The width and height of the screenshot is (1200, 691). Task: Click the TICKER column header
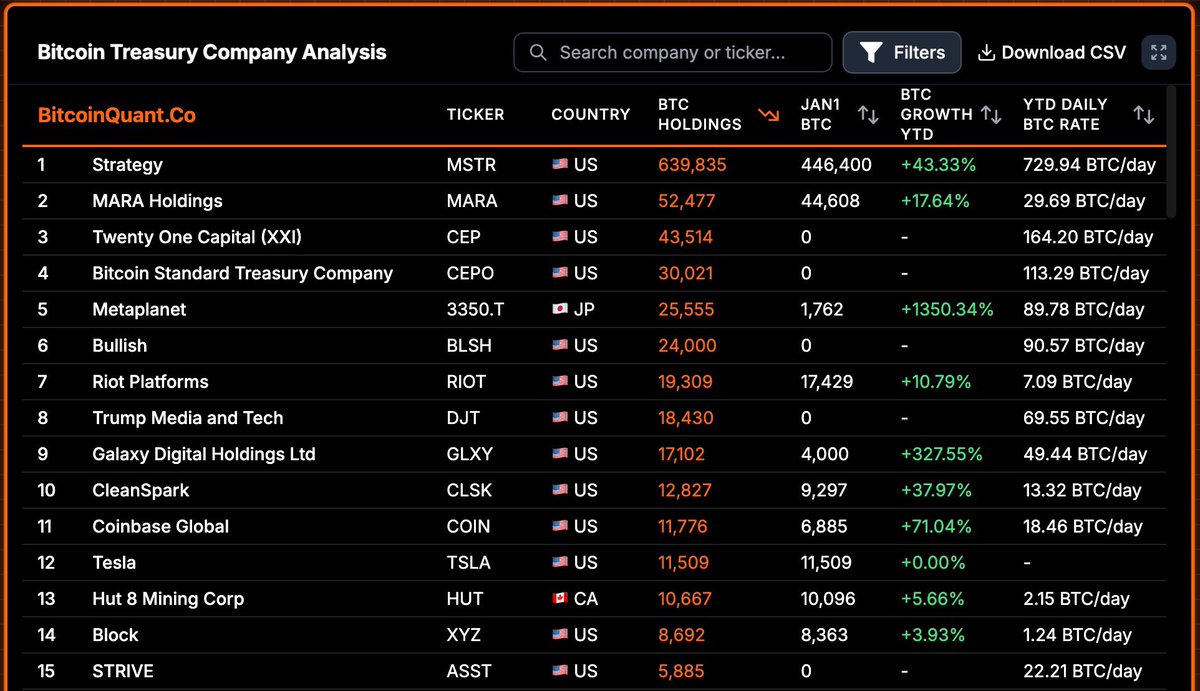pos(475,114)
